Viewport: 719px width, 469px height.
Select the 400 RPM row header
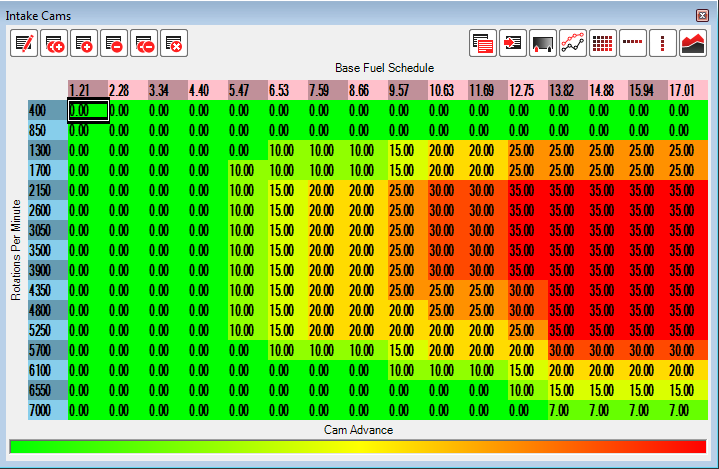point(48,110)
